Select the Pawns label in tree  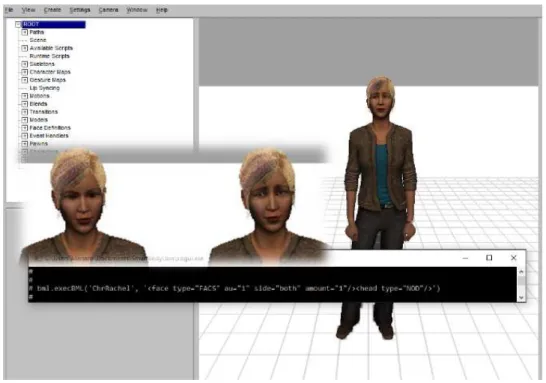tap(38, 144)
